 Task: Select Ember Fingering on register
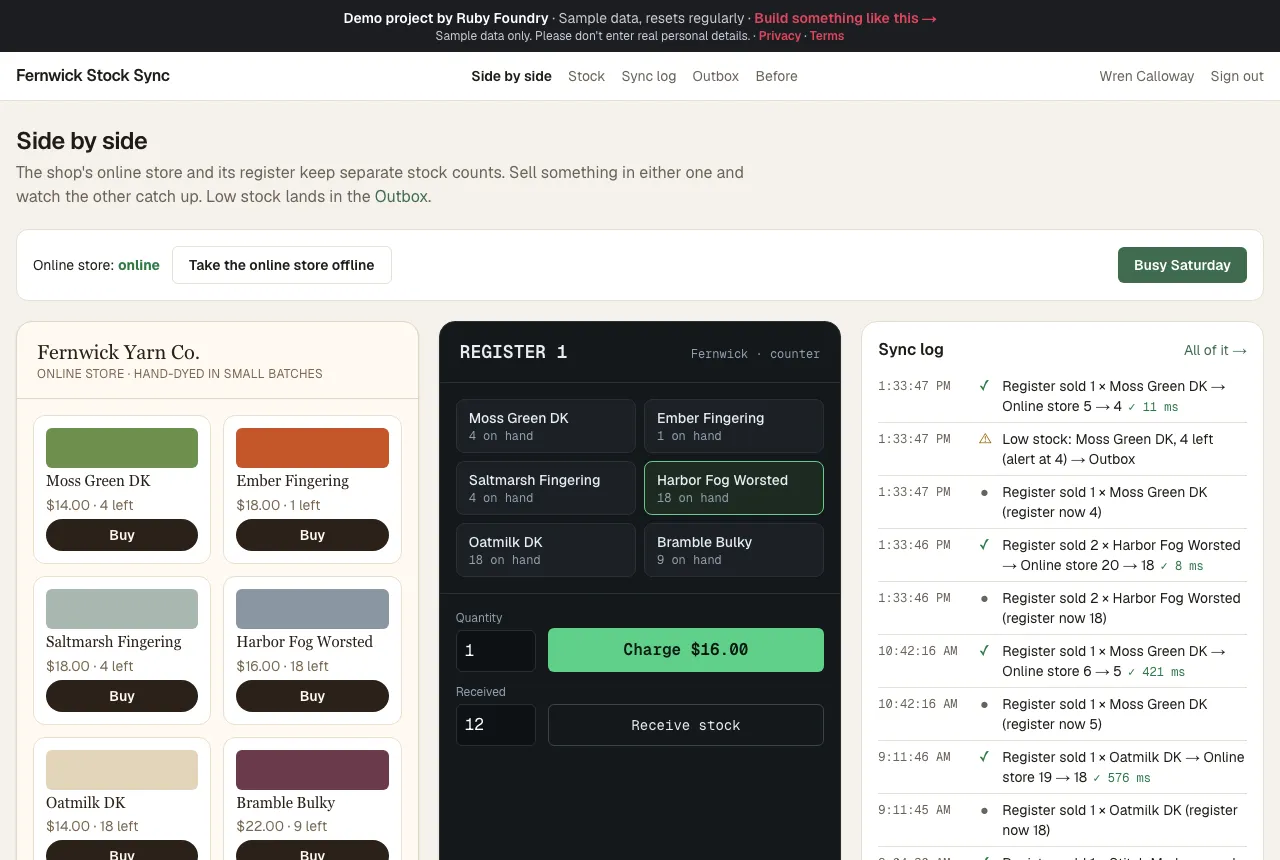(x=734, y=426)
